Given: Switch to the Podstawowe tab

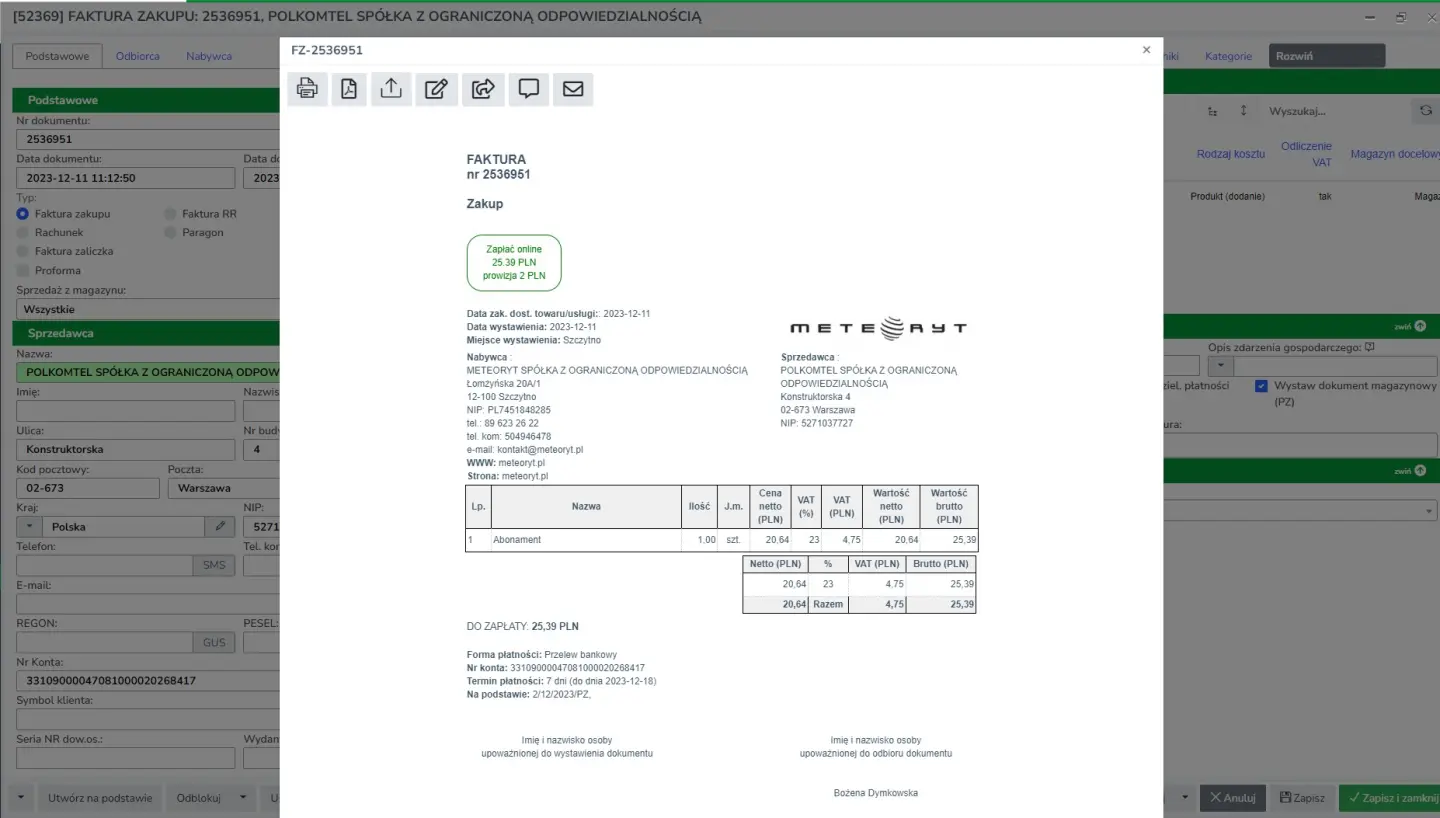Looking at the screenshot, I should click(x=57, y=56).
